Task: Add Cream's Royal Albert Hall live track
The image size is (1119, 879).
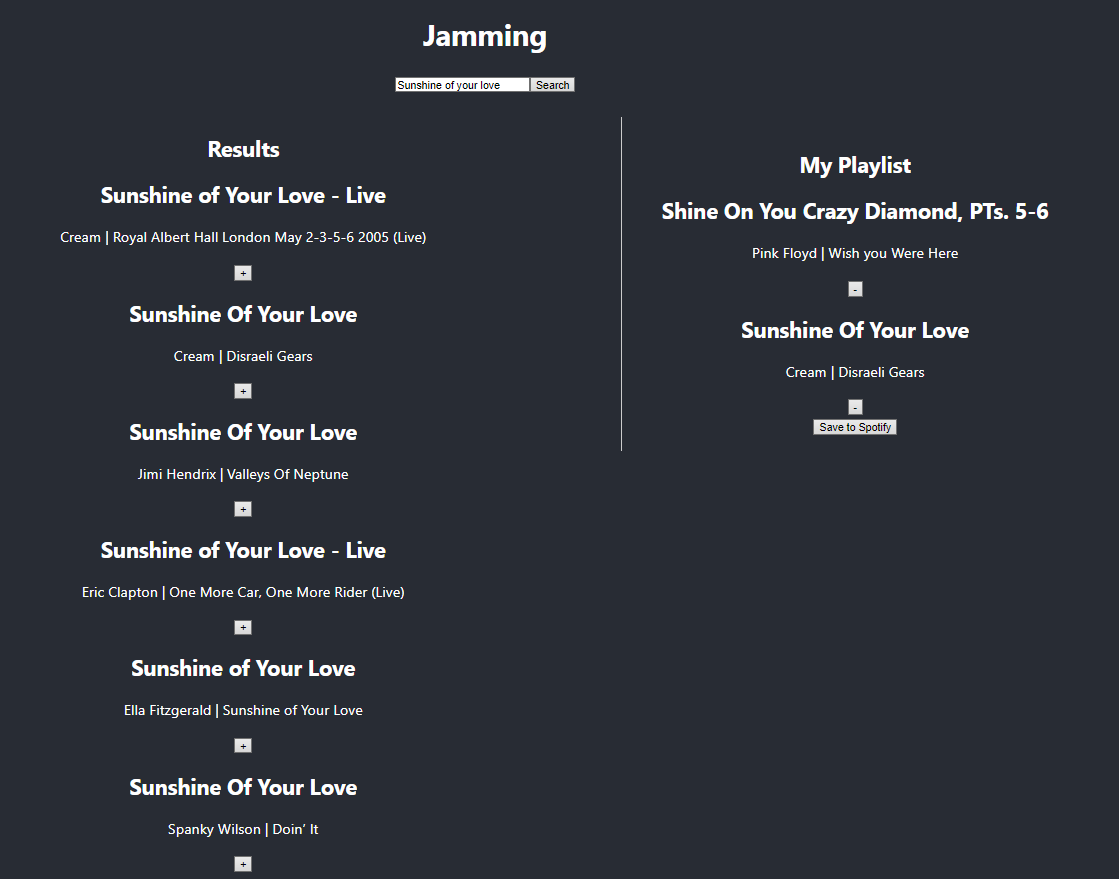Action: (x=243, y=273)
